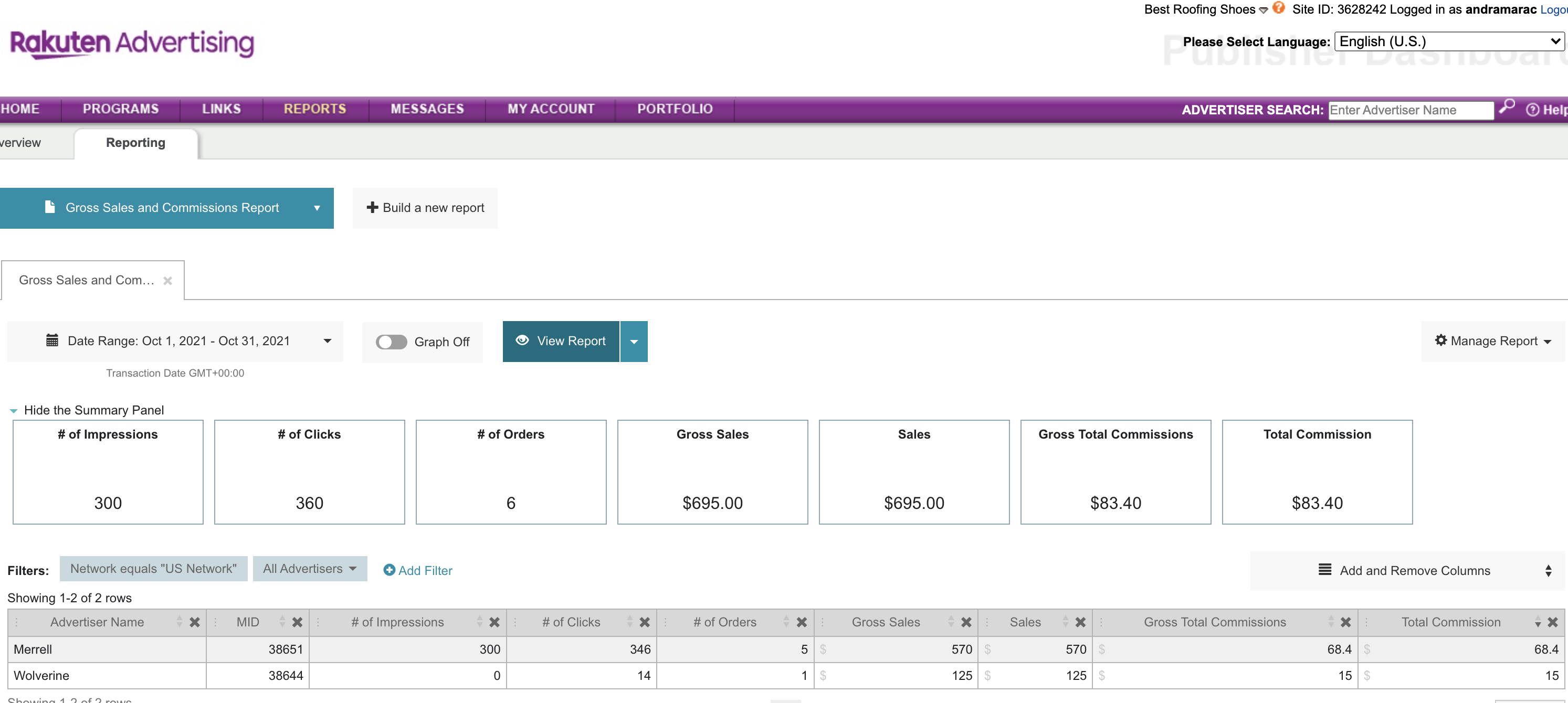Click the Add Filter link
This screenshot has height=703, width=1568.
[425, 570]
